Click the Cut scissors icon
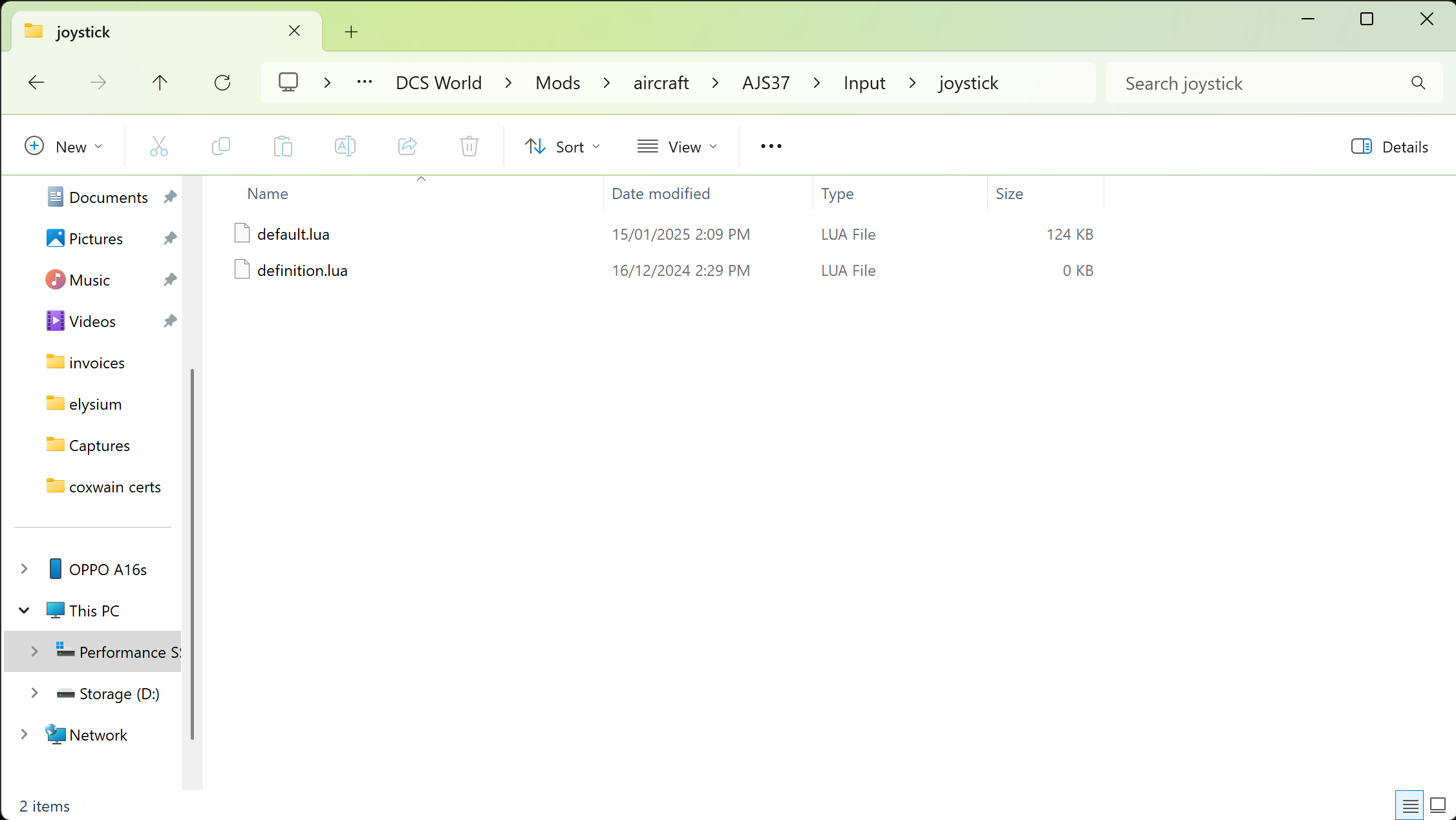Image resolution: width=1456 pixels, height=820 pixels. [x=158, y=147]
